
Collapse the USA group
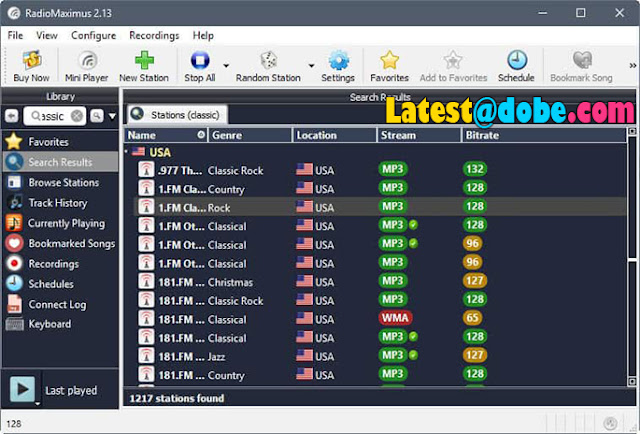coord(127,152)
